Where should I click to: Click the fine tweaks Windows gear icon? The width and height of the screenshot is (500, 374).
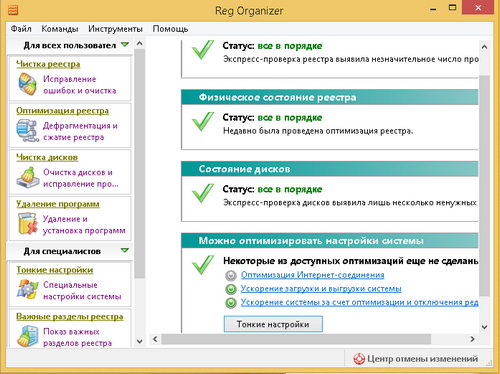point(27,289)
